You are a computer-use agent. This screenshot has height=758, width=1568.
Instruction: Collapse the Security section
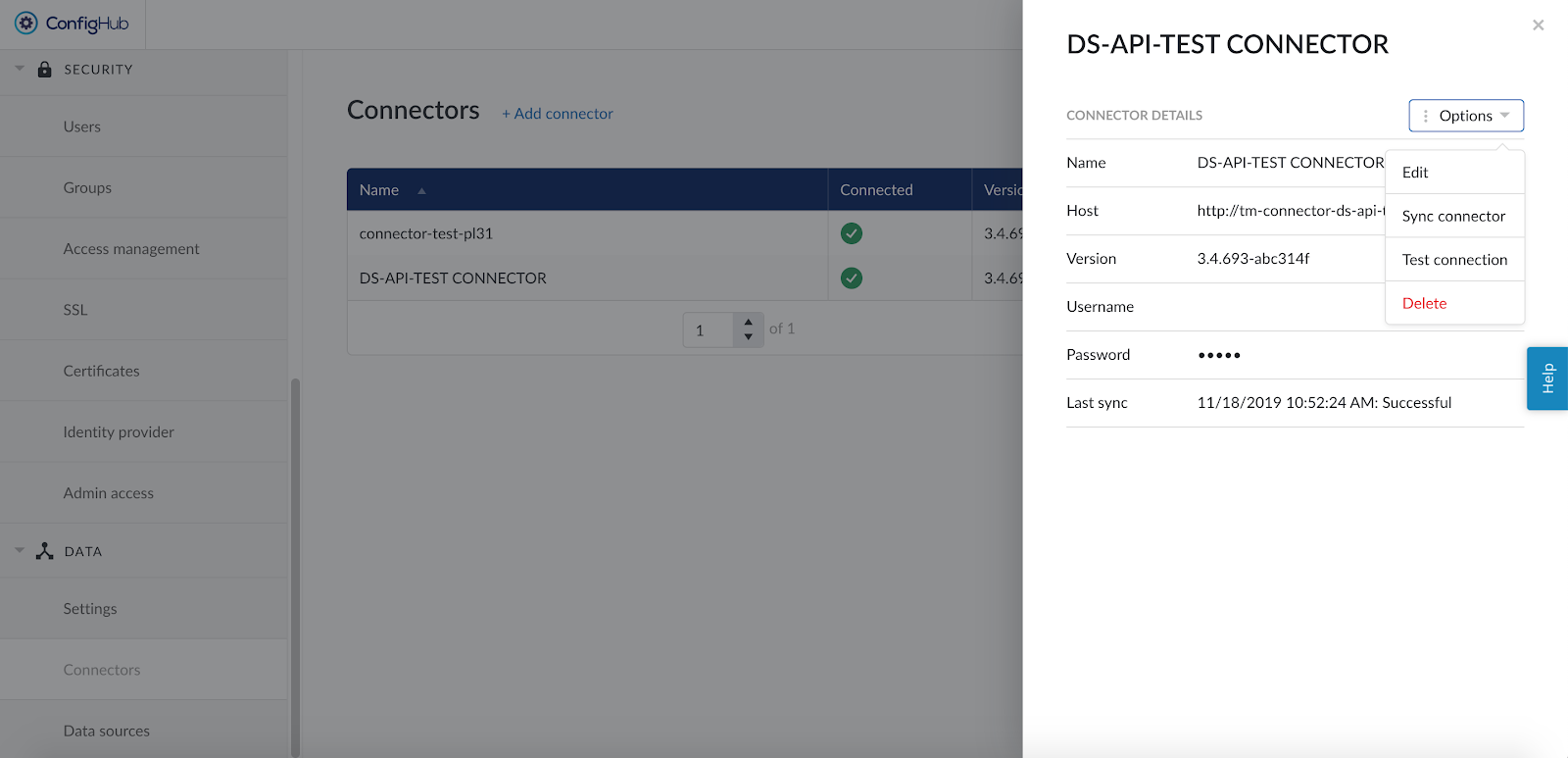click(20, 69)
